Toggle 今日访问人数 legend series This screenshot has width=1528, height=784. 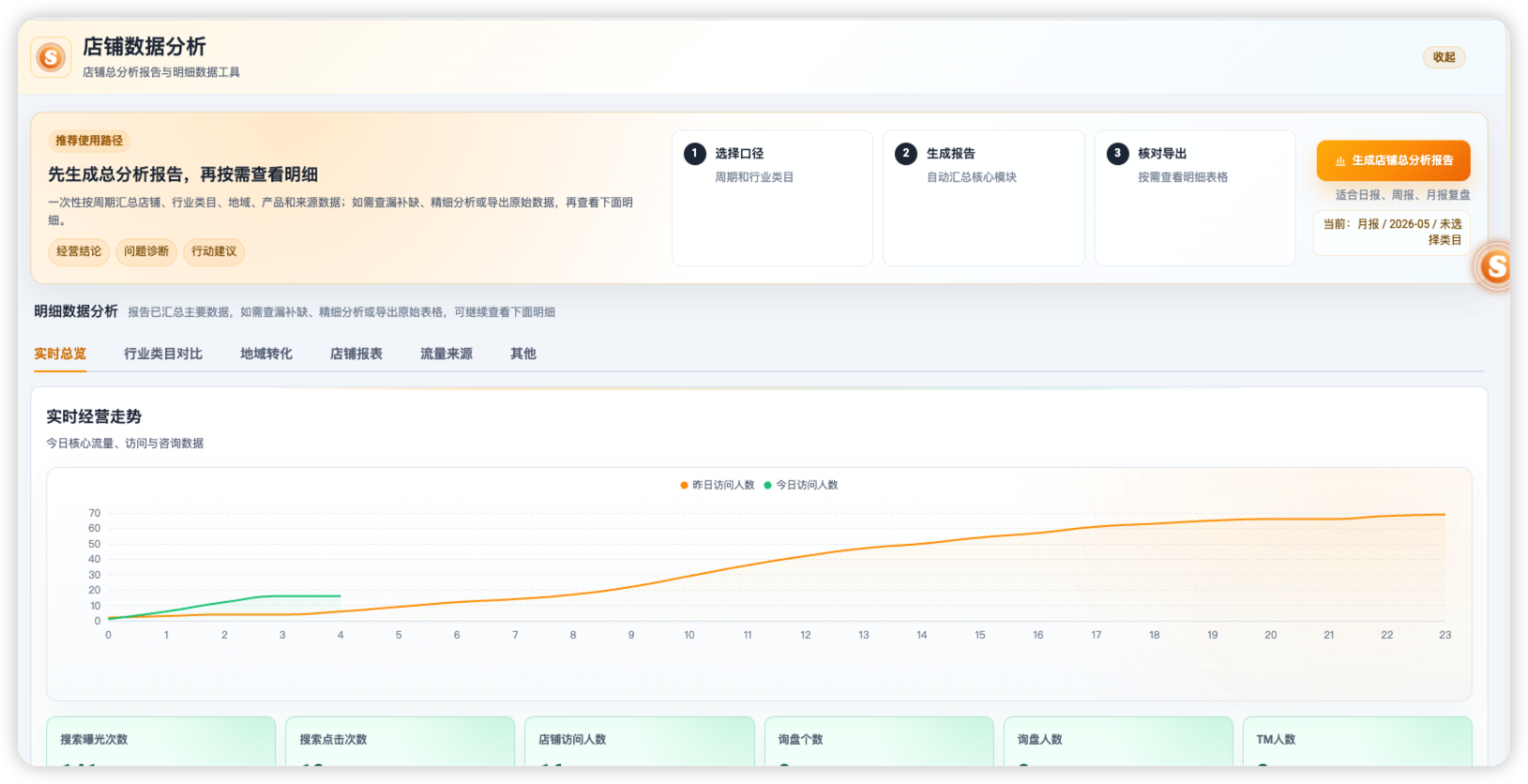[x=800, y=485]
